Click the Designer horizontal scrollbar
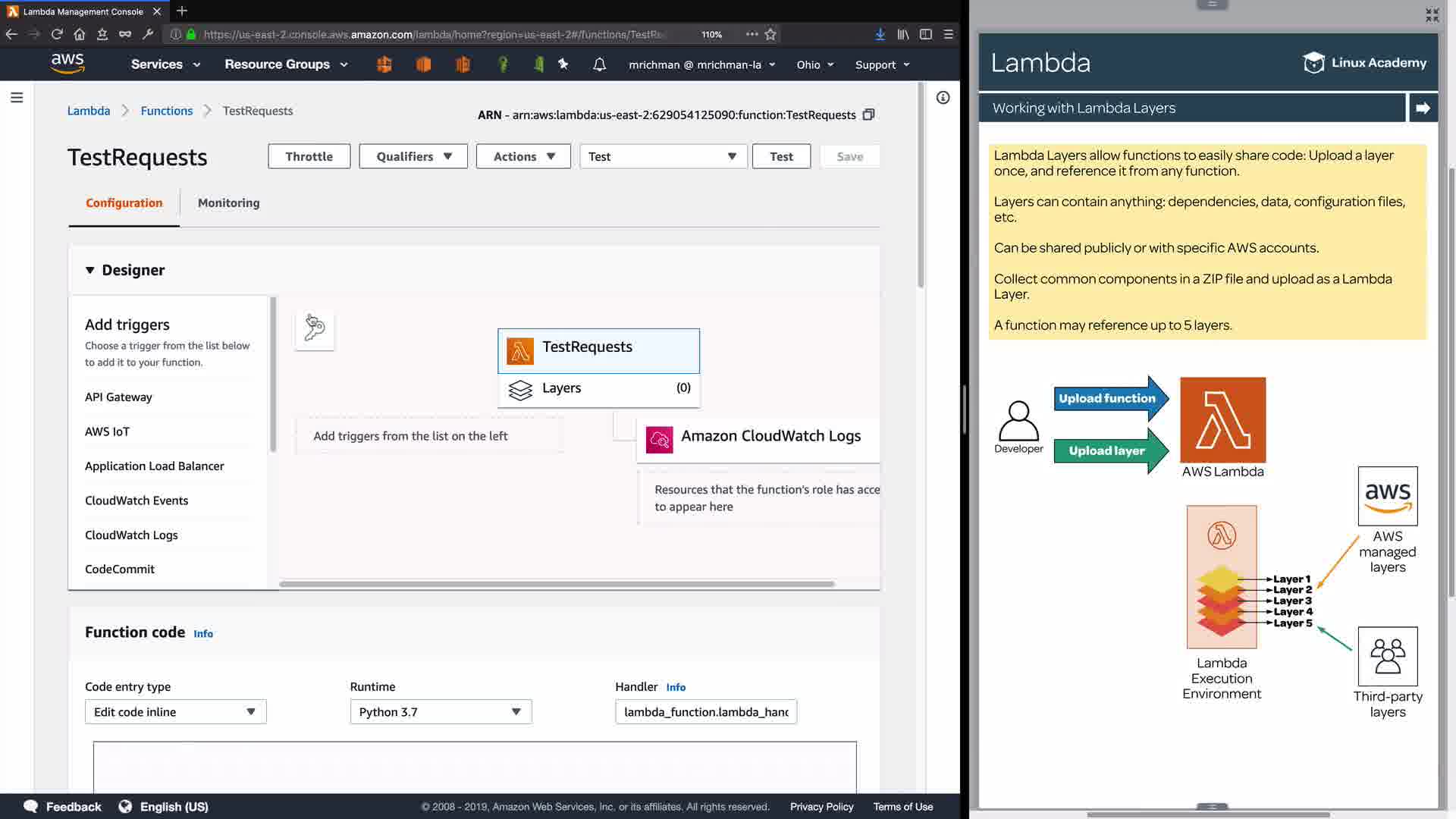 pos(557,584)
